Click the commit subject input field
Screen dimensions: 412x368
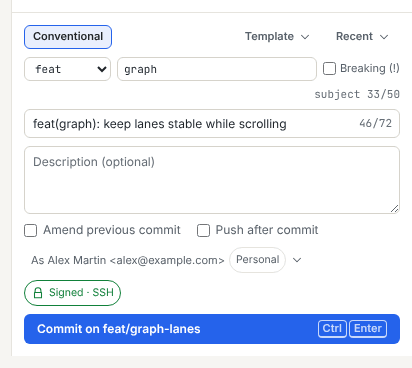click(212, 124)
